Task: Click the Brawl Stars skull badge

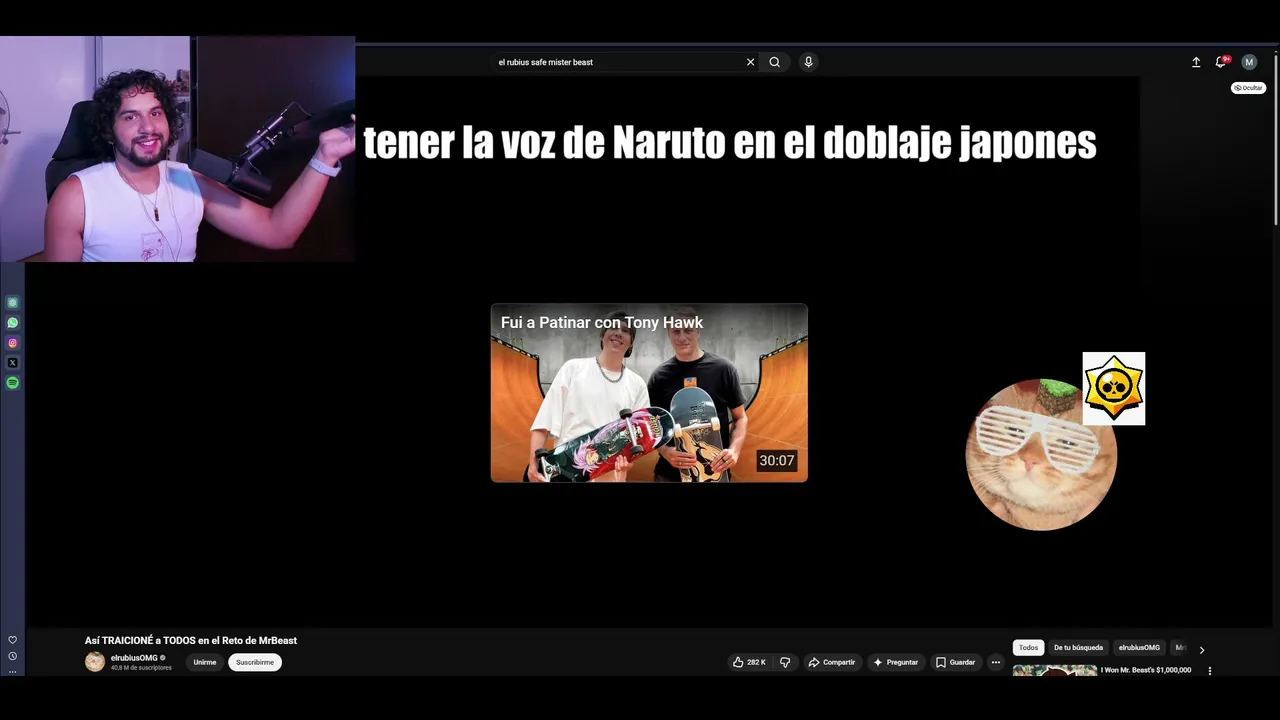Action: click(1113, 388)
